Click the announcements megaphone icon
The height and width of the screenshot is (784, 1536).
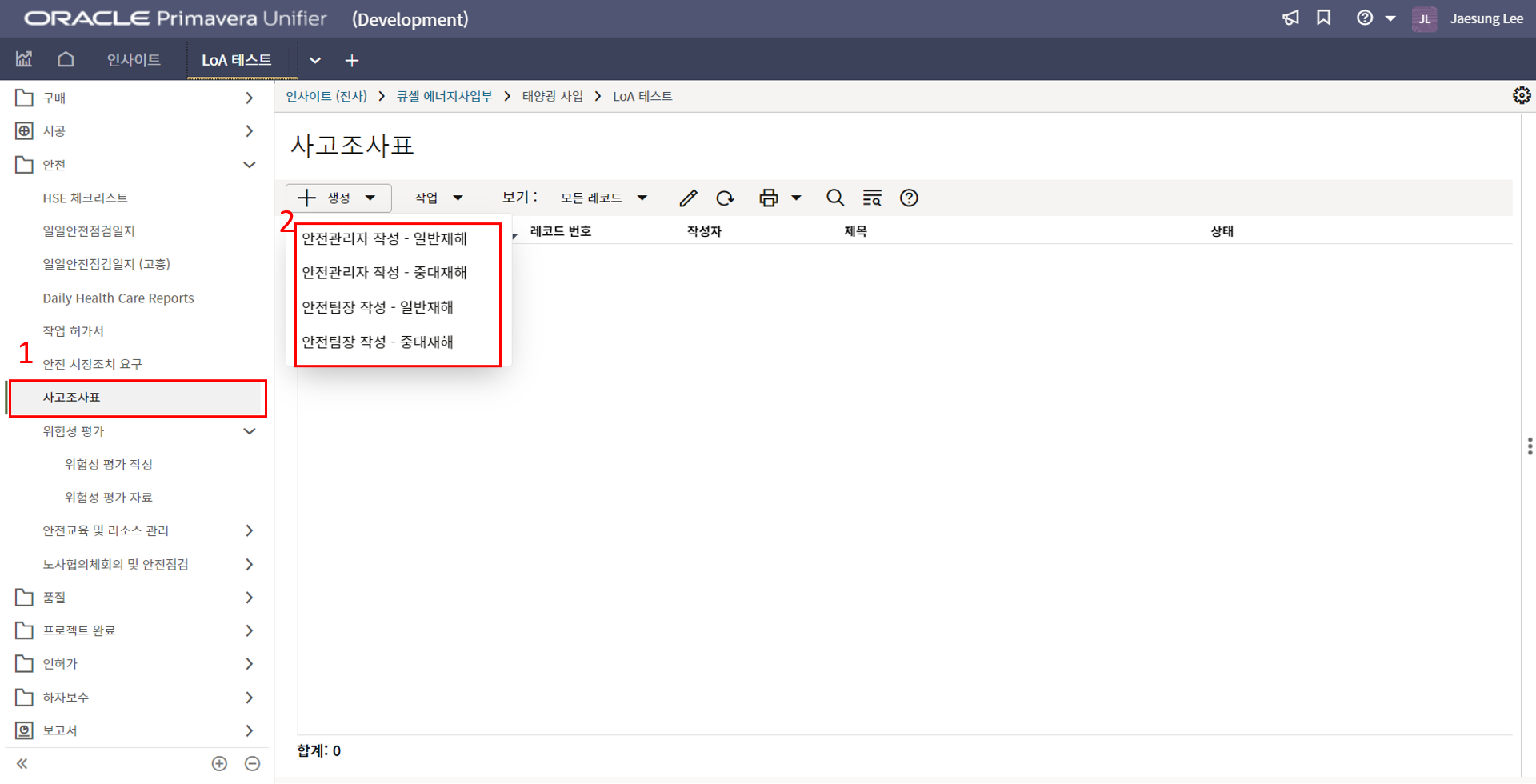click(x=1290, y=18)
